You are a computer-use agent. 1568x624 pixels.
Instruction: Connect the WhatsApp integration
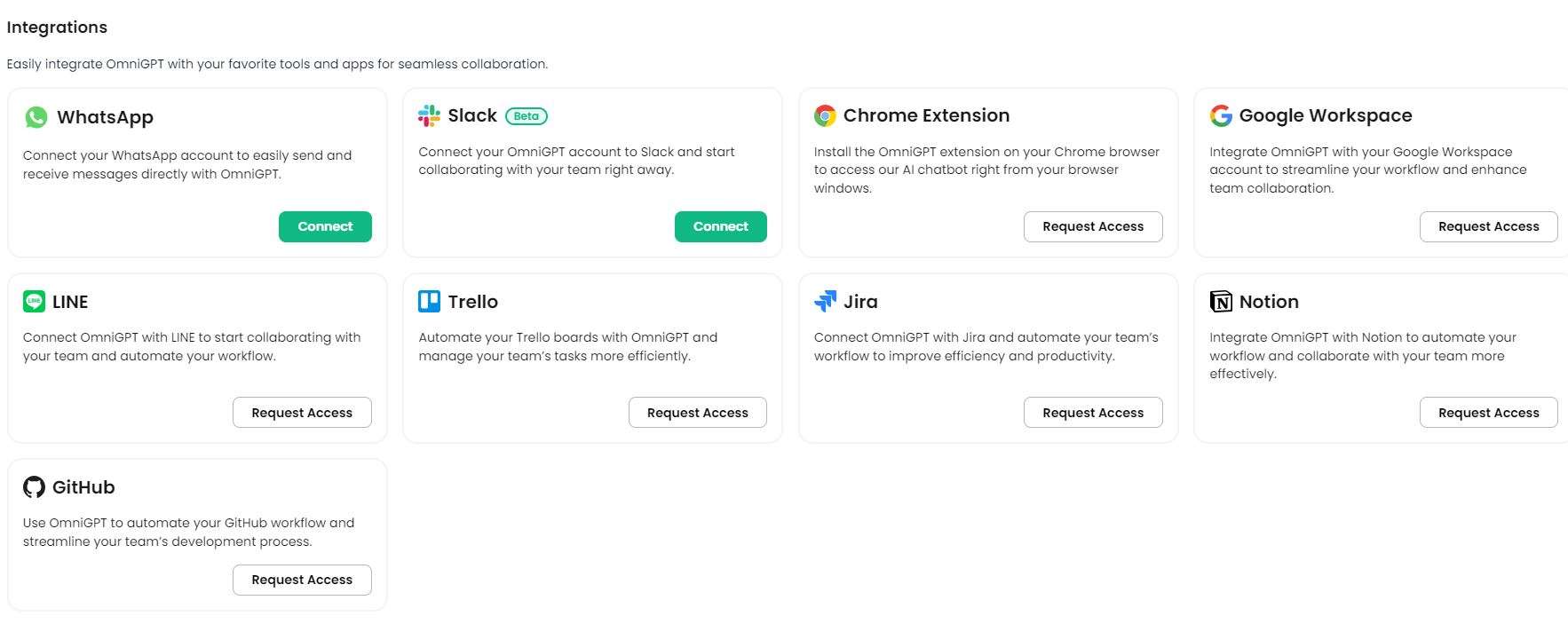coord(325,226)
